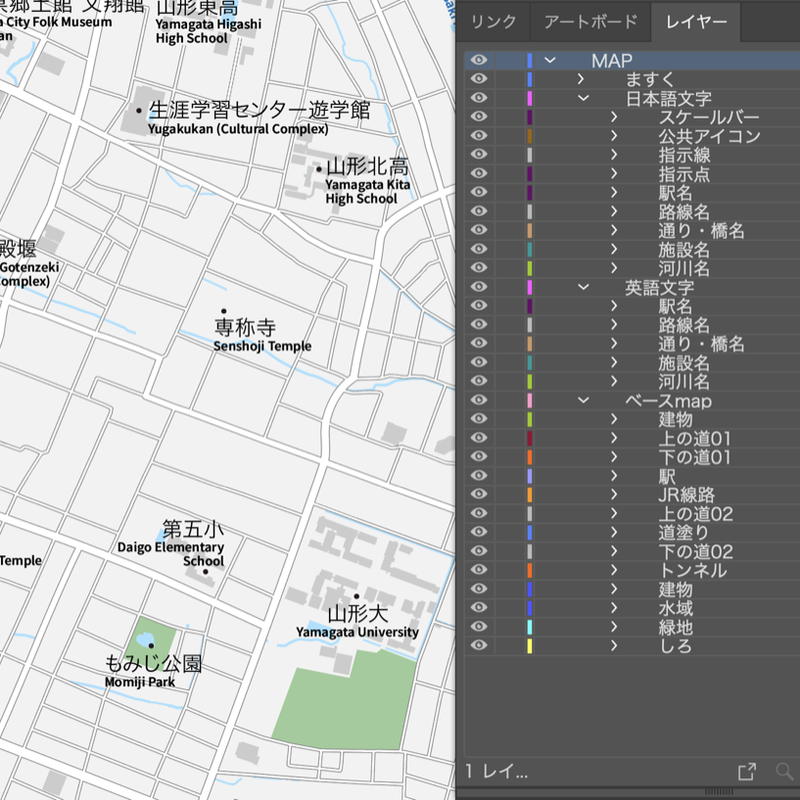This screenshot has width=800, height=800.
Task: Open search in the Layers panel
Action: 786,771
